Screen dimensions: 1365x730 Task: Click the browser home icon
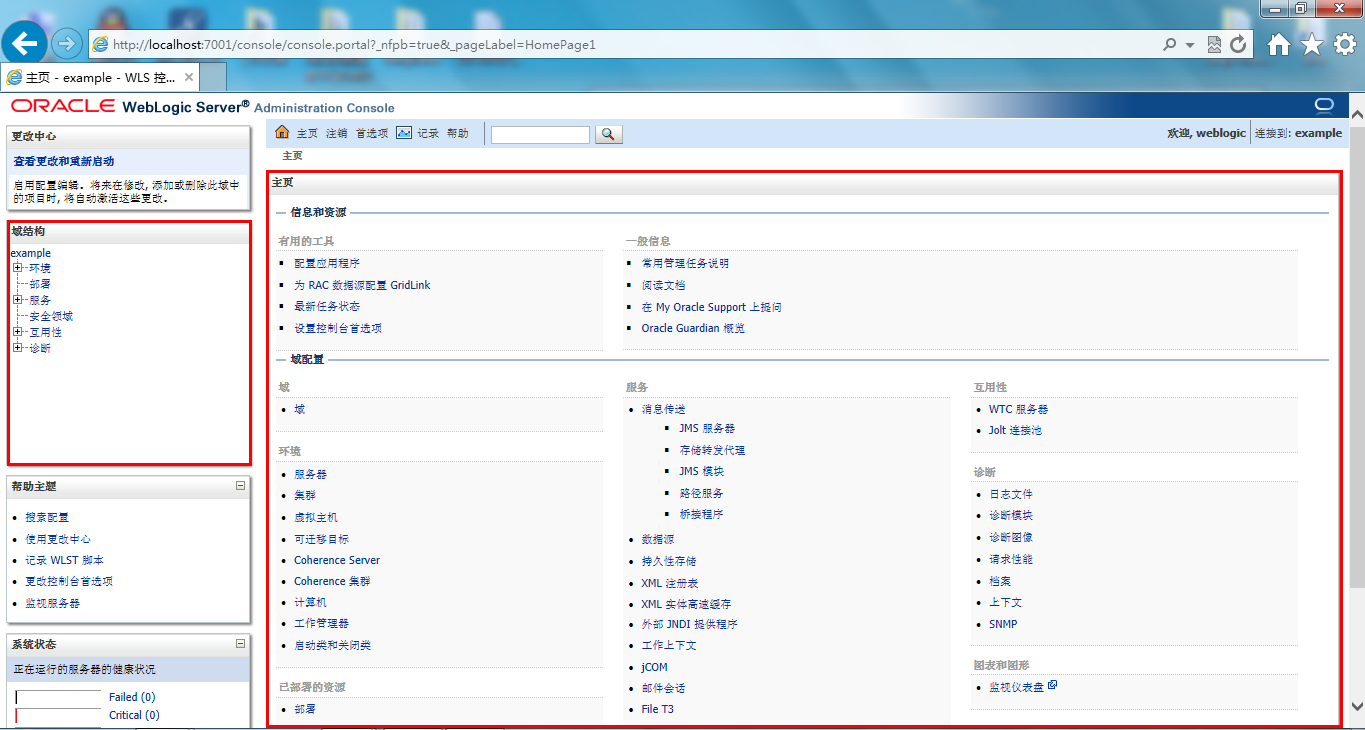[x=1279, y=44]
